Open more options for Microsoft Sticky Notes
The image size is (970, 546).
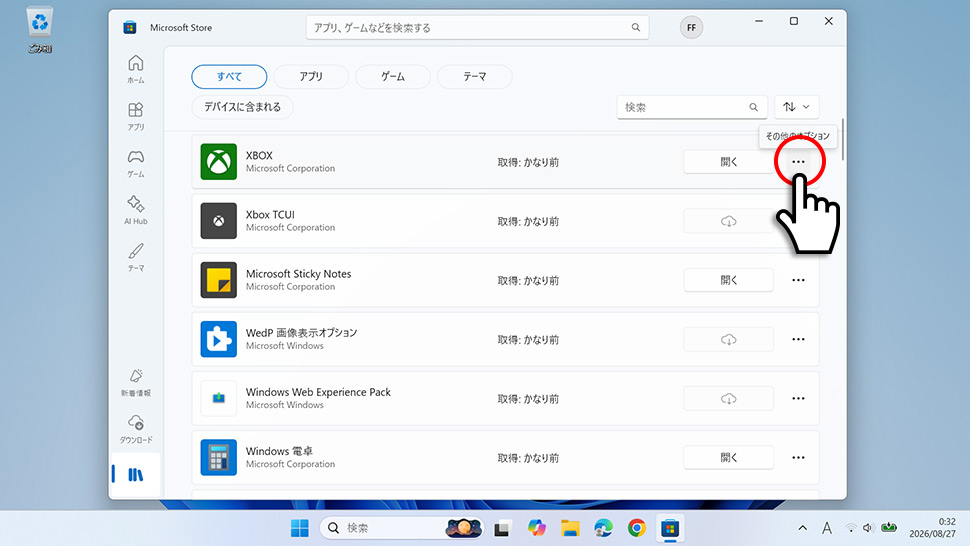[x=798, y=280]
